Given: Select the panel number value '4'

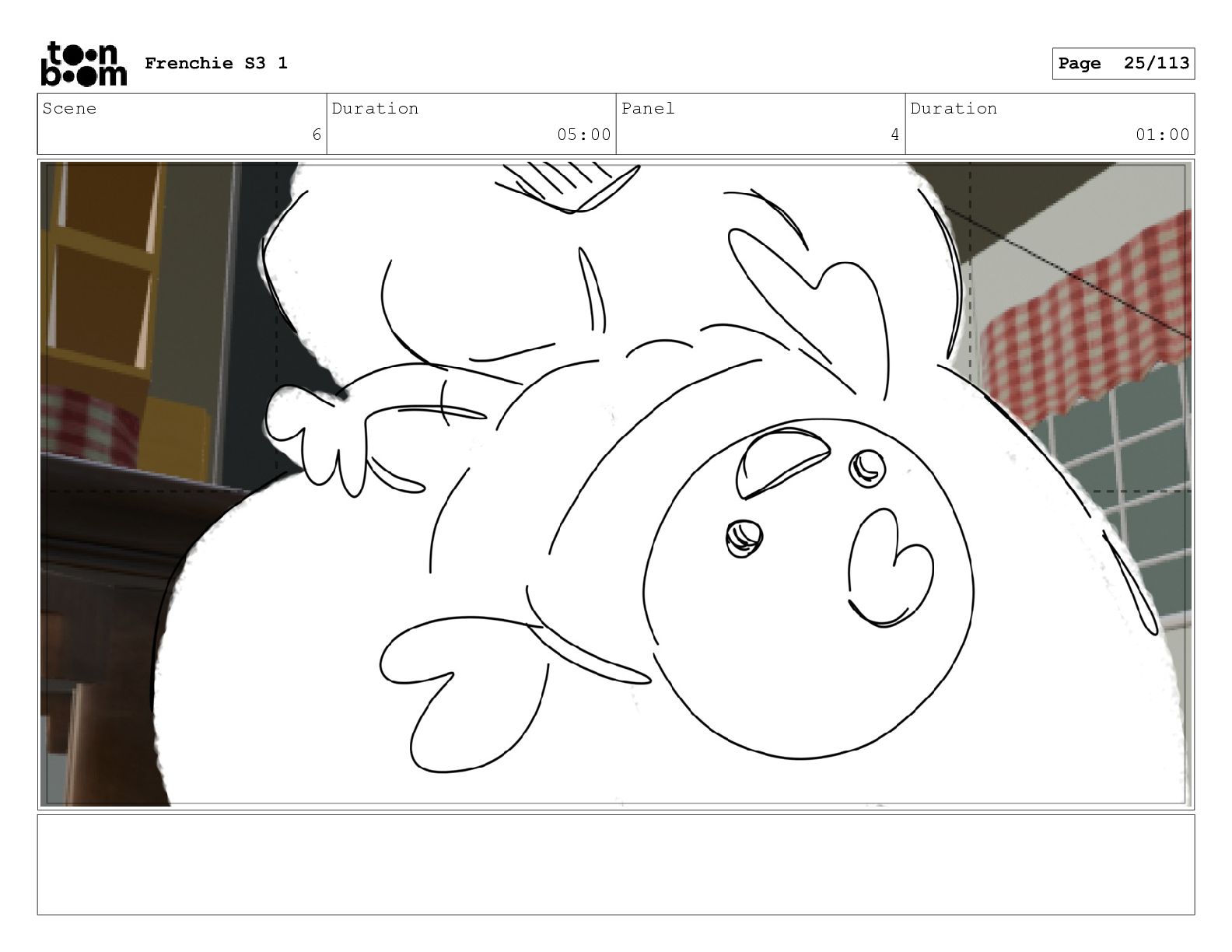Looking at the screenshot, I should pos(895,135).
